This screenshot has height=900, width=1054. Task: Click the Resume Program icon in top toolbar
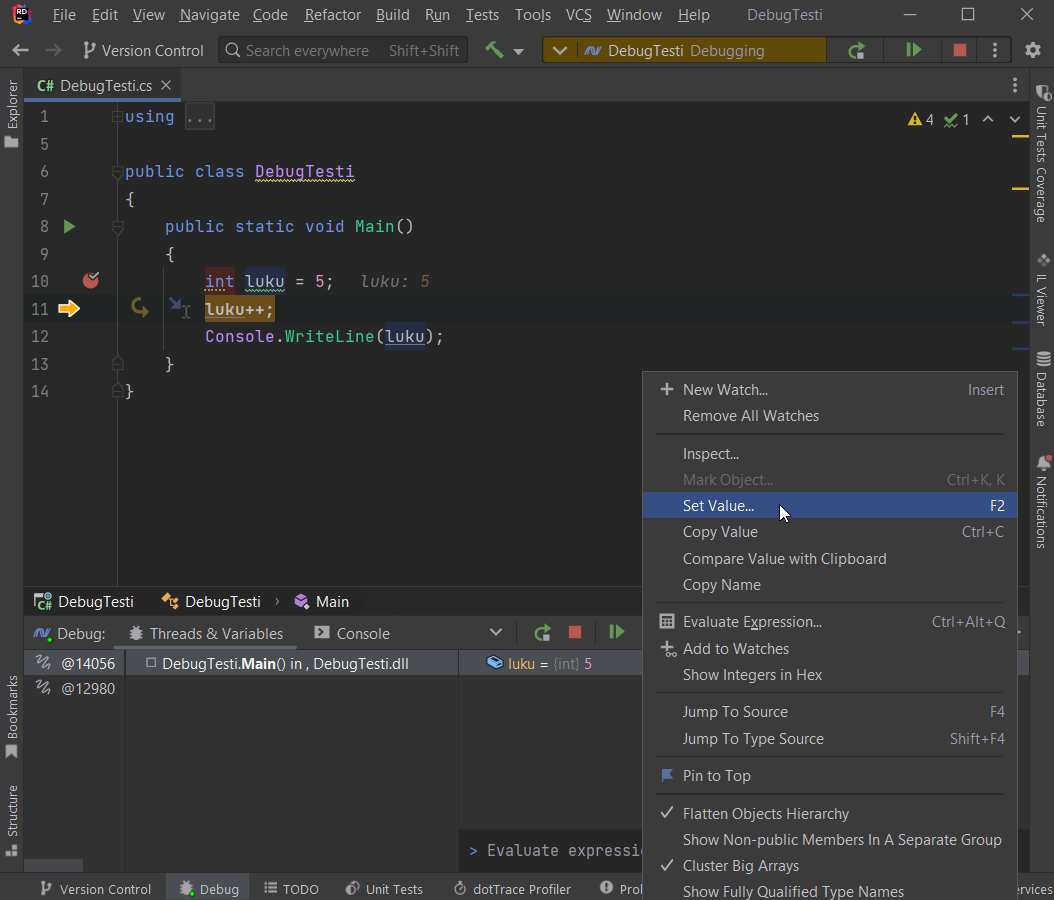pos(913,50)
